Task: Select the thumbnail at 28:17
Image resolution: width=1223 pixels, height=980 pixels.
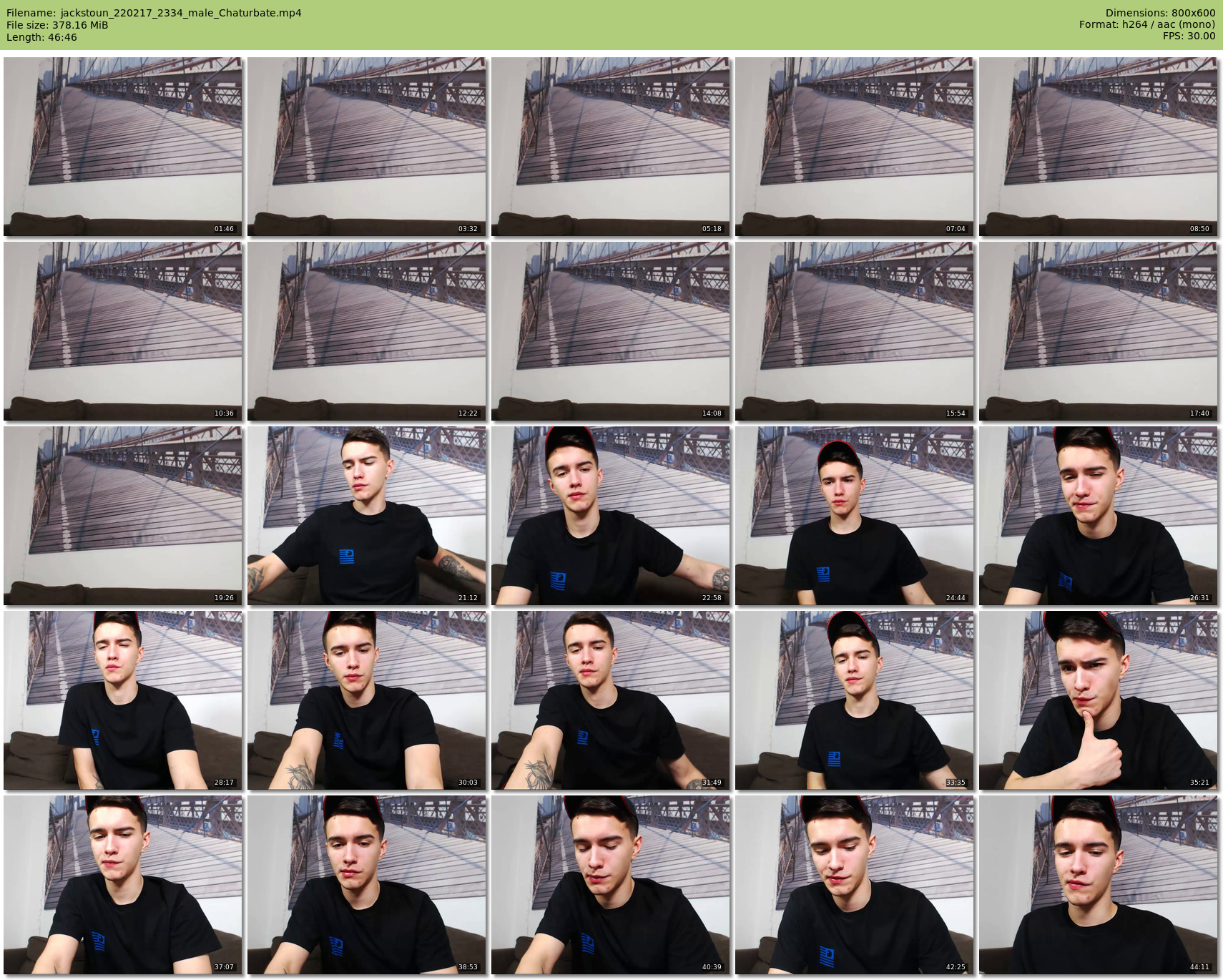Action: (122, 700)
